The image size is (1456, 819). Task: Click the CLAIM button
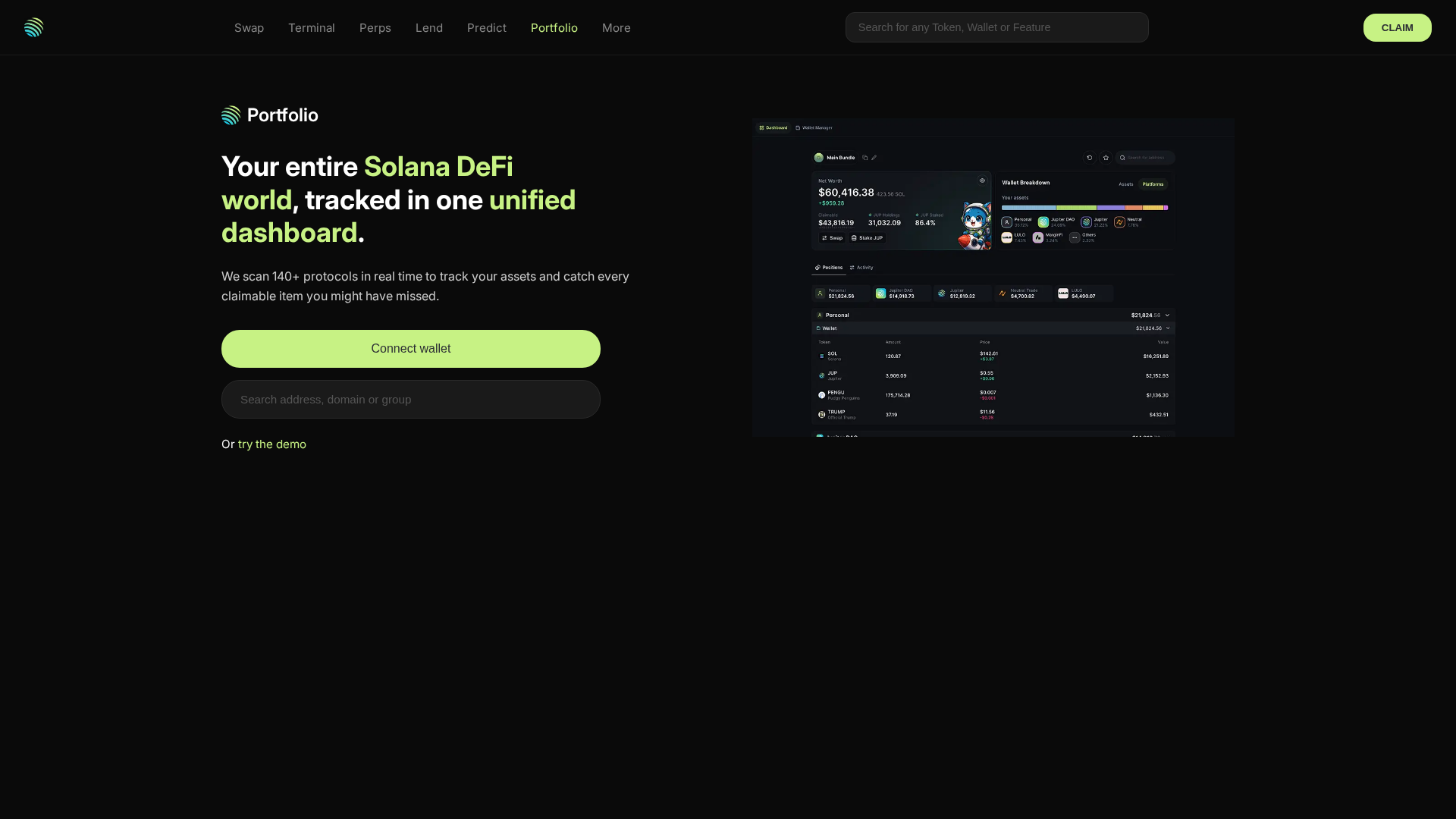[1397, 27]
